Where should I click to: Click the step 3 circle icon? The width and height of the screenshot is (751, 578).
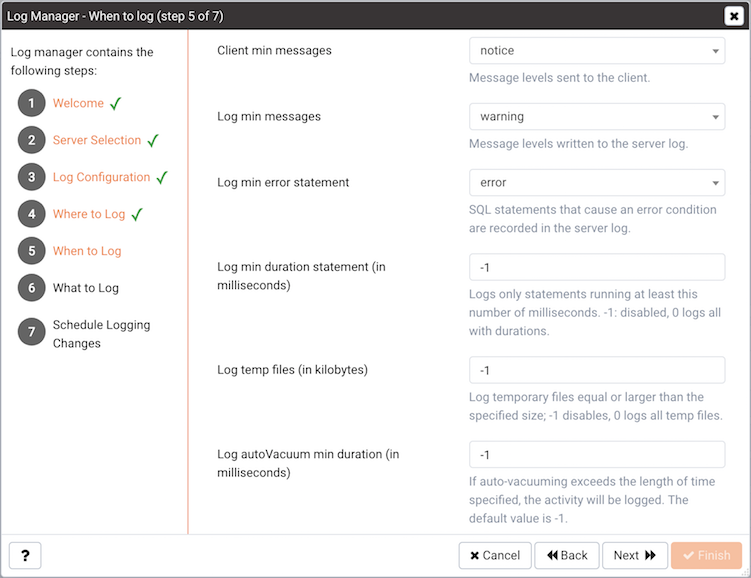[x=32, y=177]
